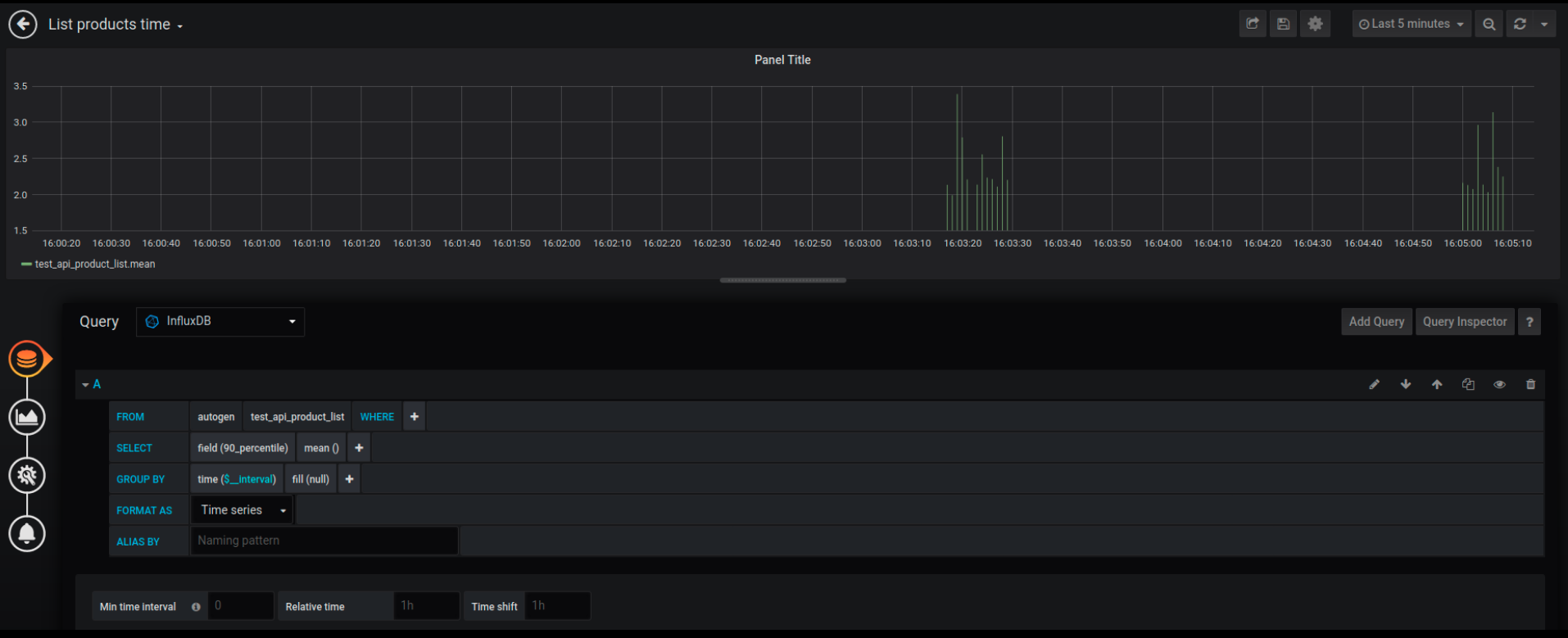
Task: Open the General settings gear tab icon
Action: click(27, 475)
